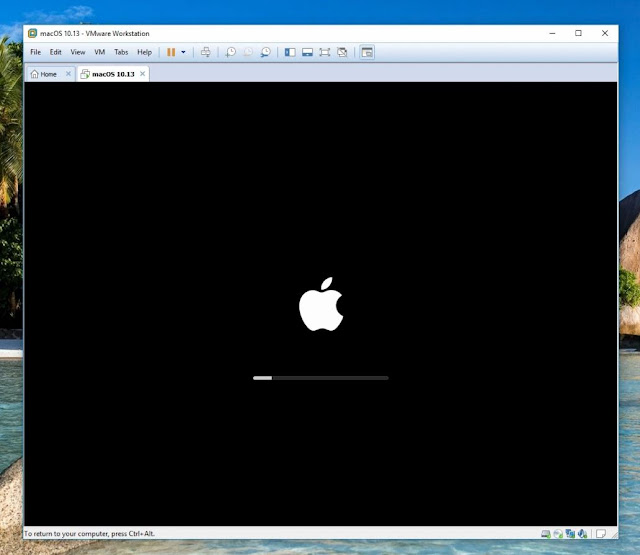Revert the virtual machine to its snapshot

tap(248, 52)
